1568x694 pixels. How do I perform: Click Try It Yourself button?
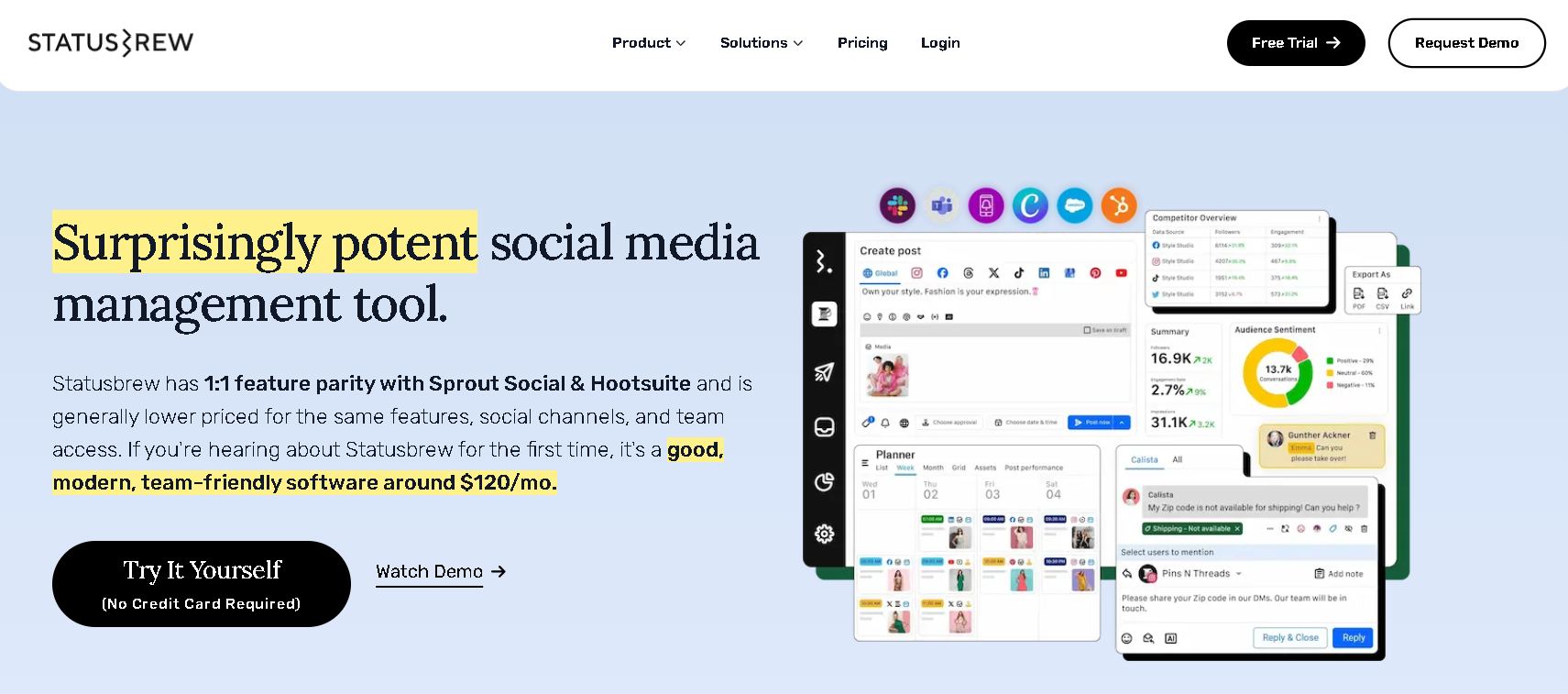(x=202, y=584)
